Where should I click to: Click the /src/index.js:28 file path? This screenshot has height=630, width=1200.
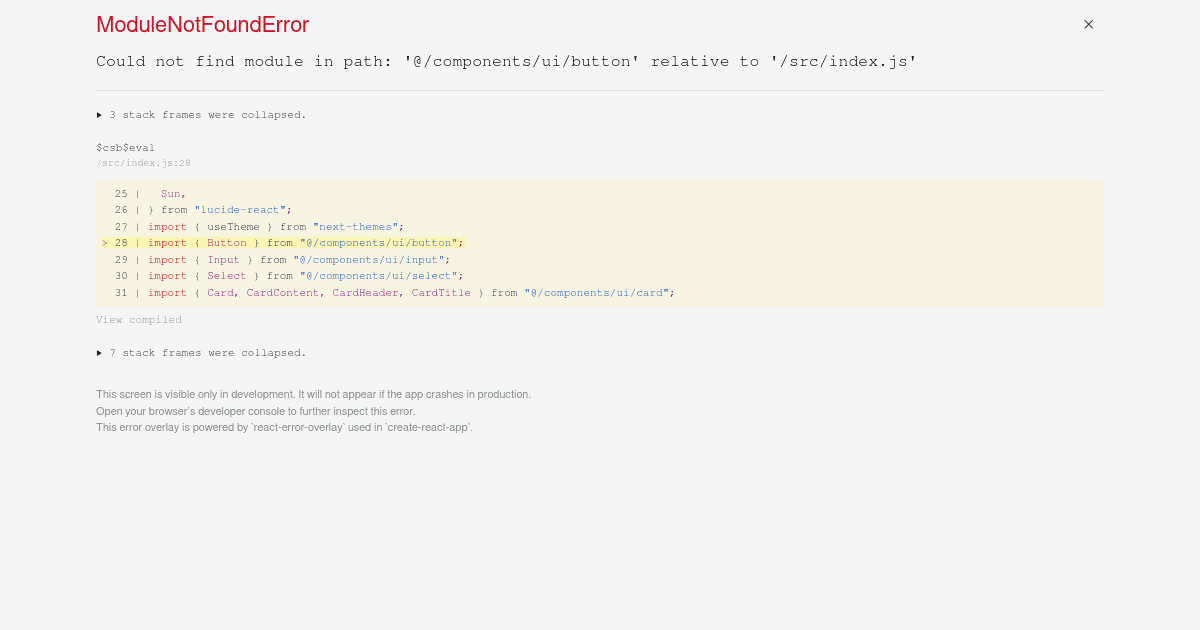tap(143, 162)
